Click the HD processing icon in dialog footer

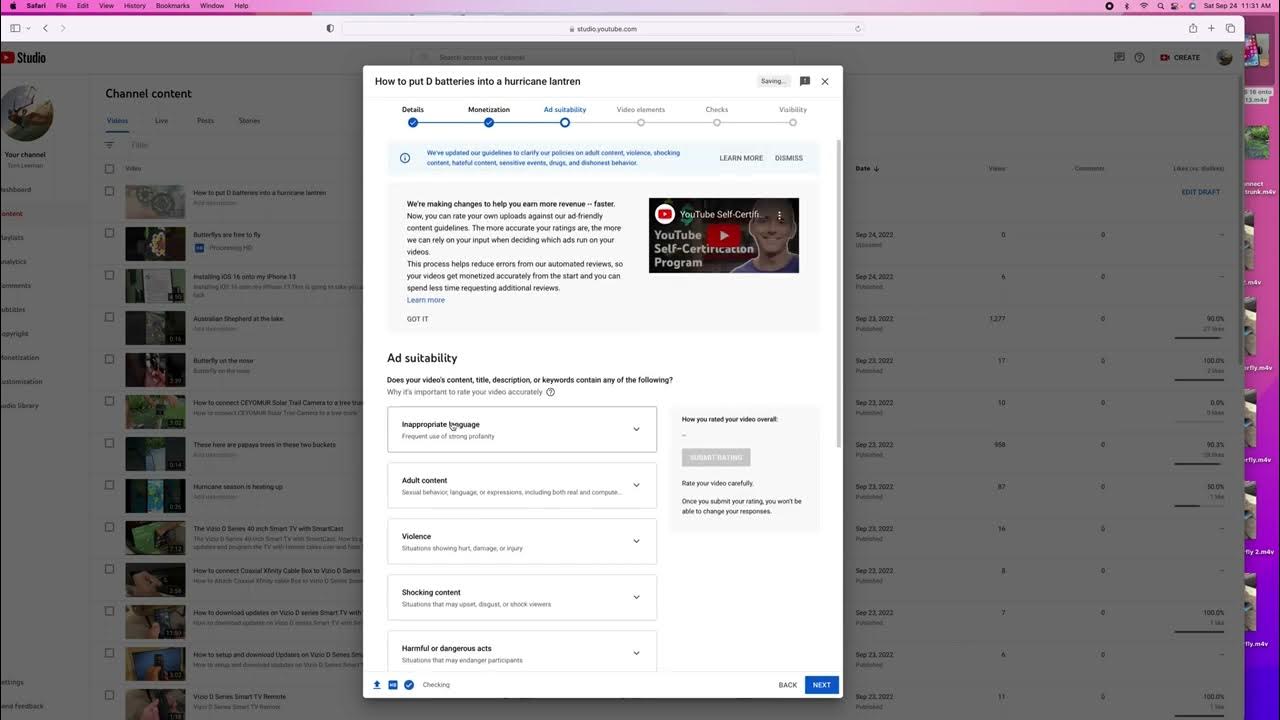[x=393, y=685]
